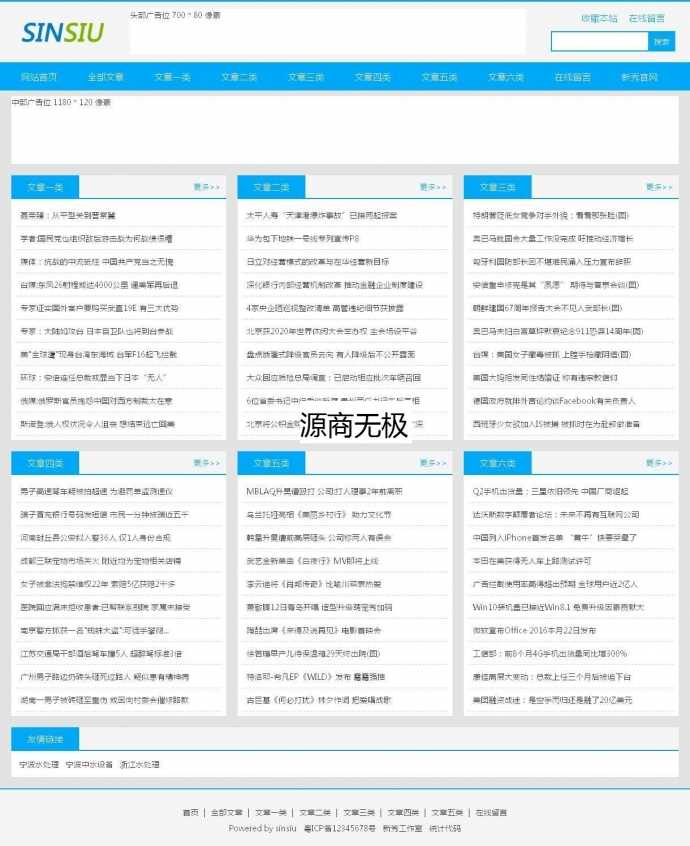The height and width of the screenshot is (846, 690).
Task: Open 网站首页 in the blue navigation bar
Action: [x=39, y=77]
